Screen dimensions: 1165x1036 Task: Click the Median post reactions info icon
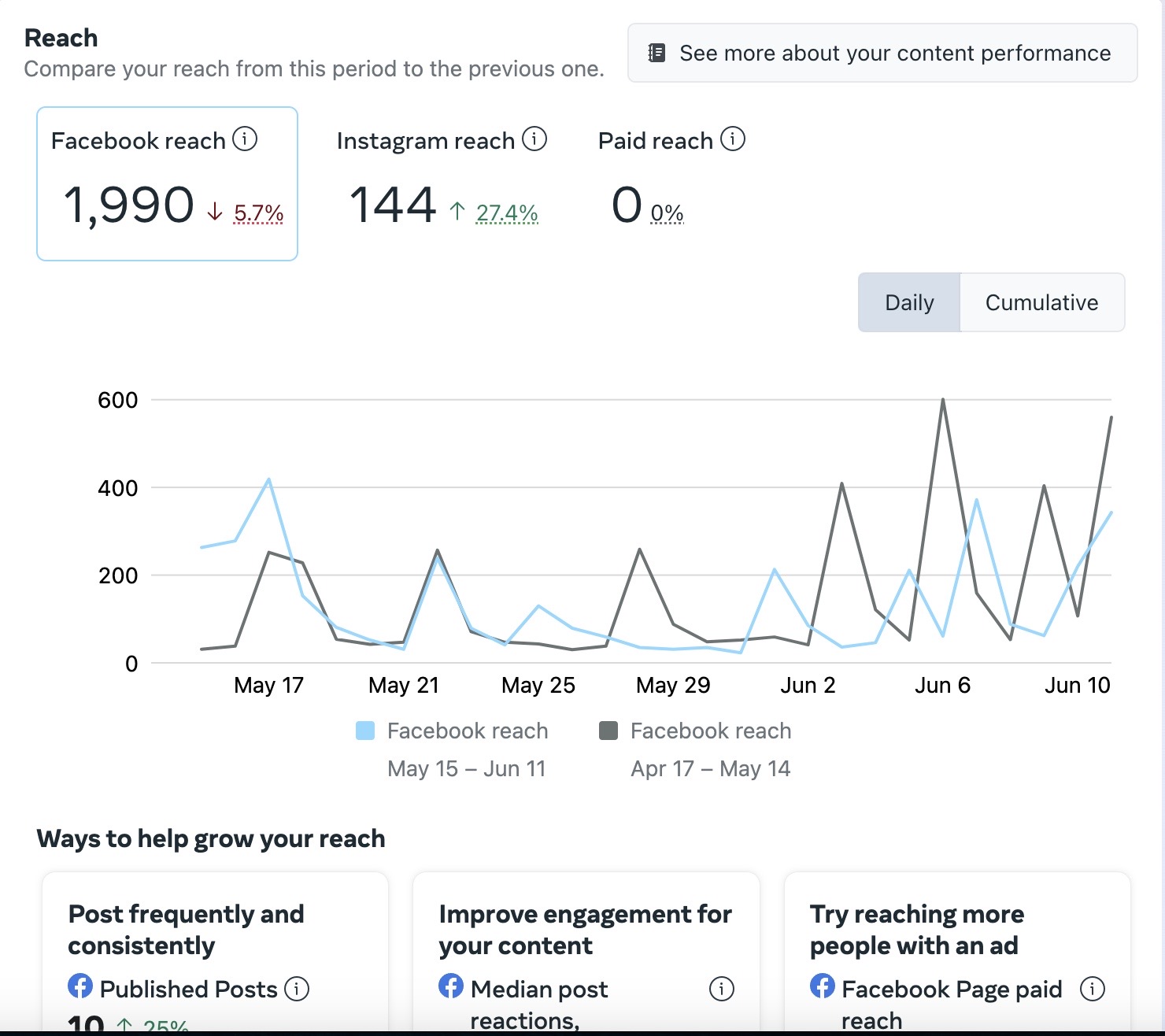click(x=721, y=988)
